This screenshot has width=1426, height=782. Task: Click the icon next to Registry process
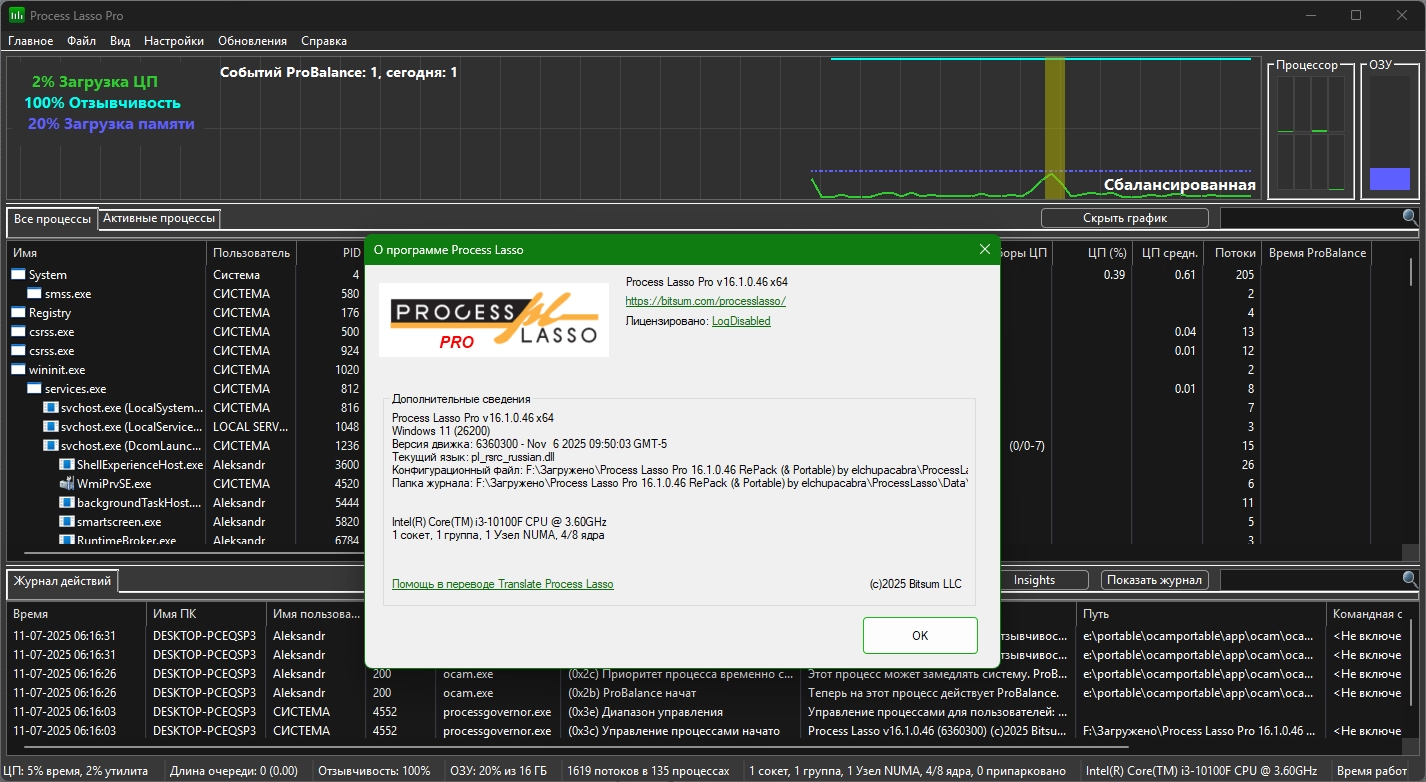19,313
